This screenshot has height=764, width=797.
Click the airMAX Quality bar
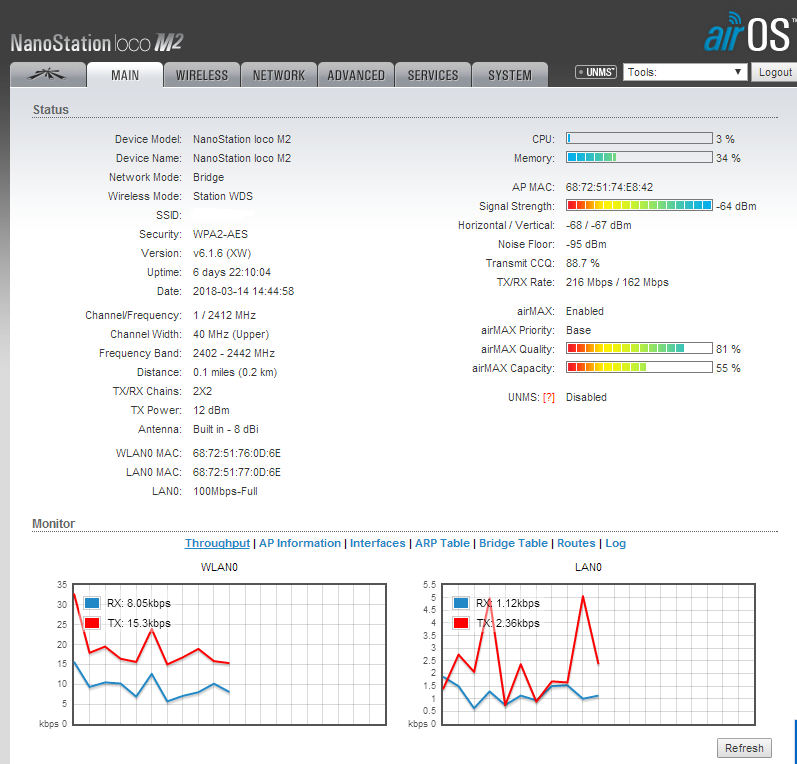(x=639, y=348)
